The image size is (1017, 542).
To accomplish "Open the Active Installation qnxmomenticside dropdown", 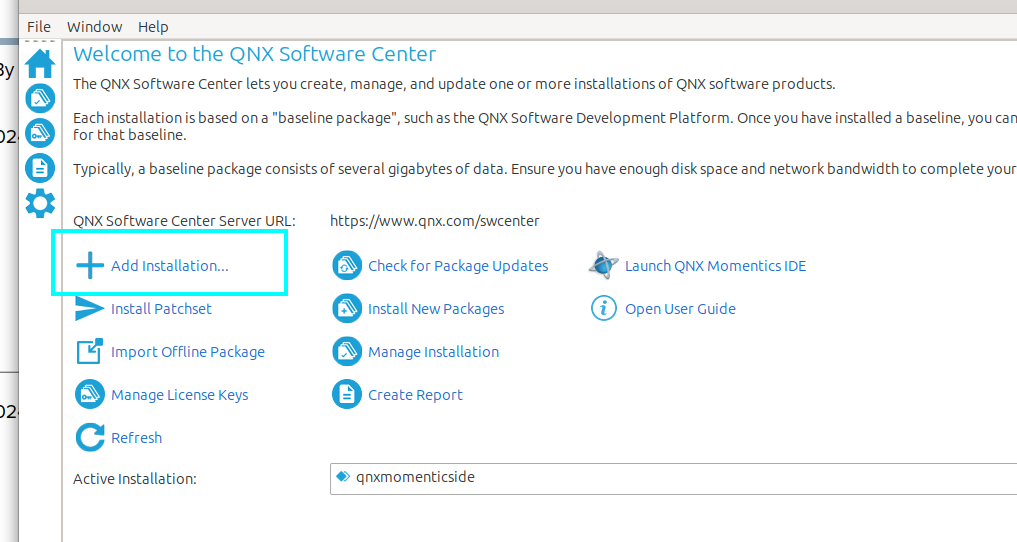I will point(673,478).
